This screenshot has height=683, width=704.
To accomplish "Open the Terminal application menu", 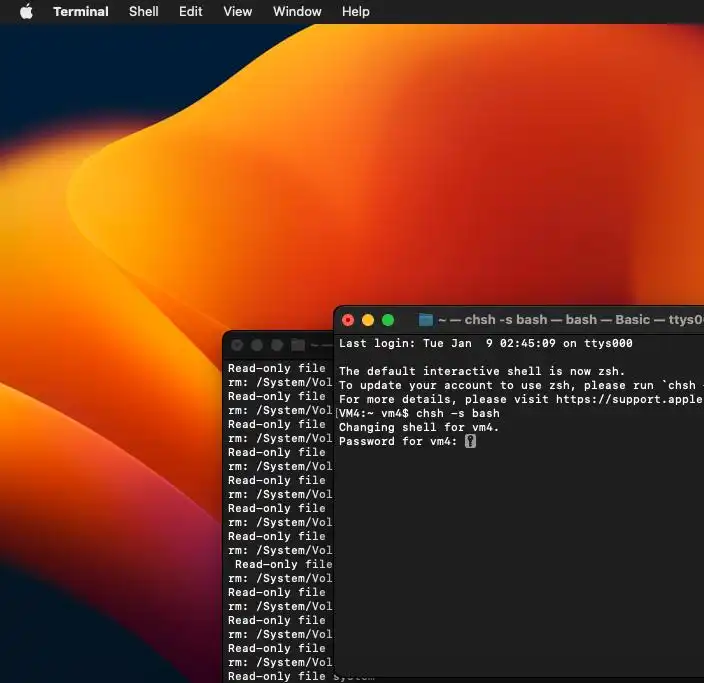I will click(x=81, y=11).
